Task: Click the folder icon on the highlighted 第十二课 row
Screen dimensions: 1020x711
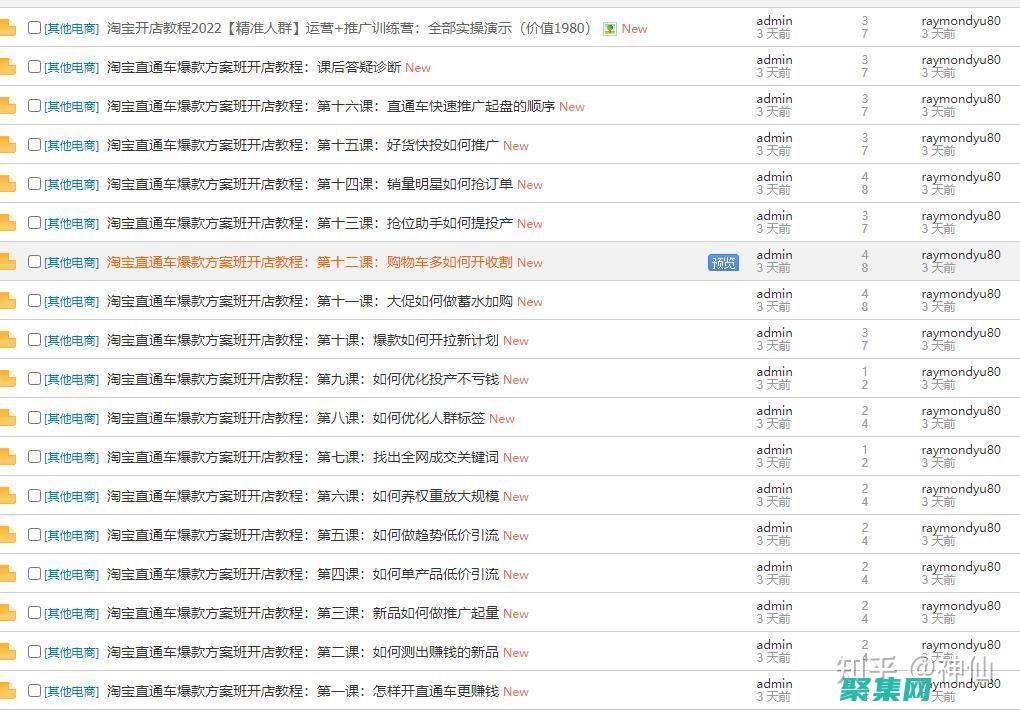Action: (9, 262)
